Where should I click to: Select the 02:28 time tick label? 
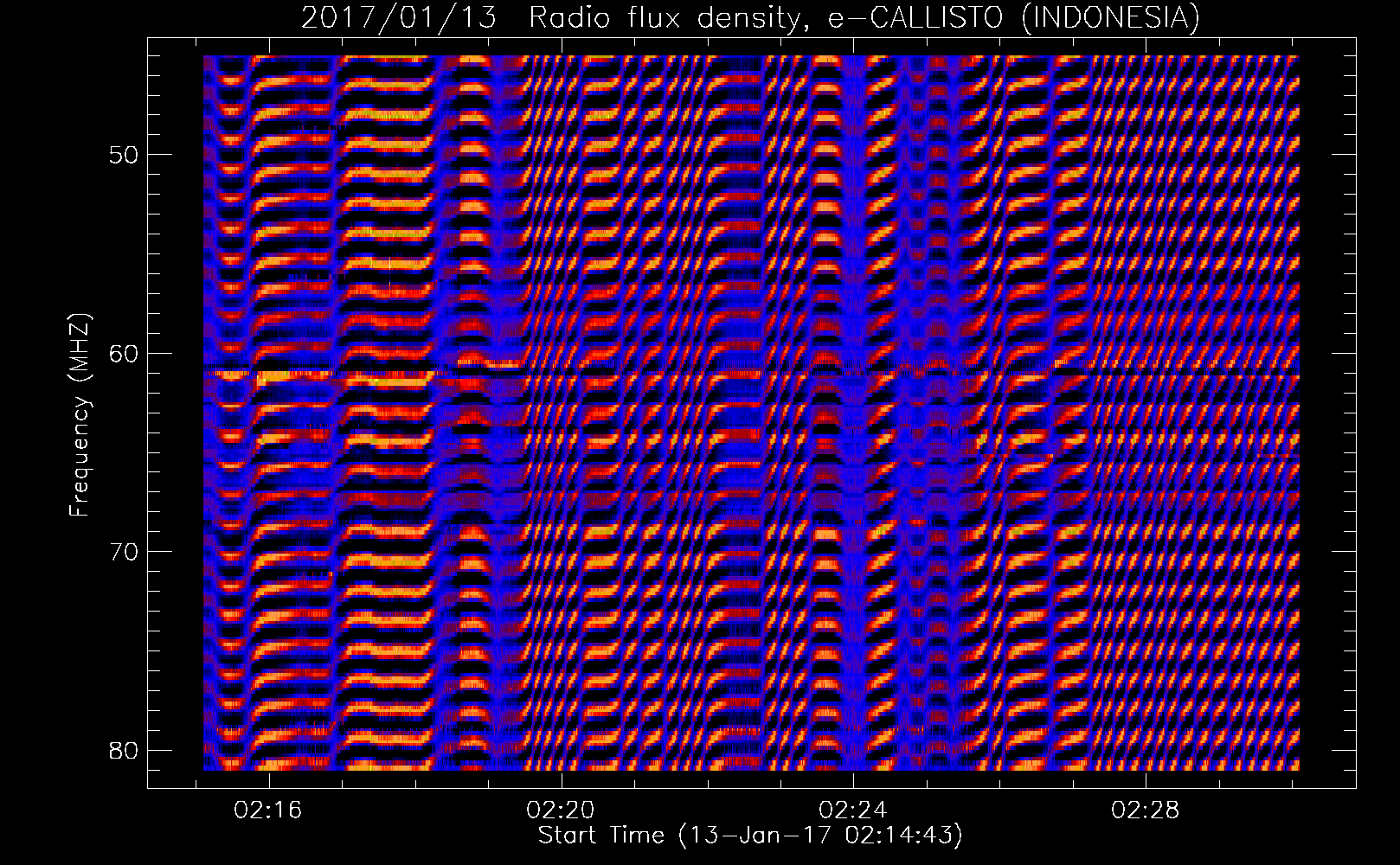pyautogui.click(x=1146, y=811)
